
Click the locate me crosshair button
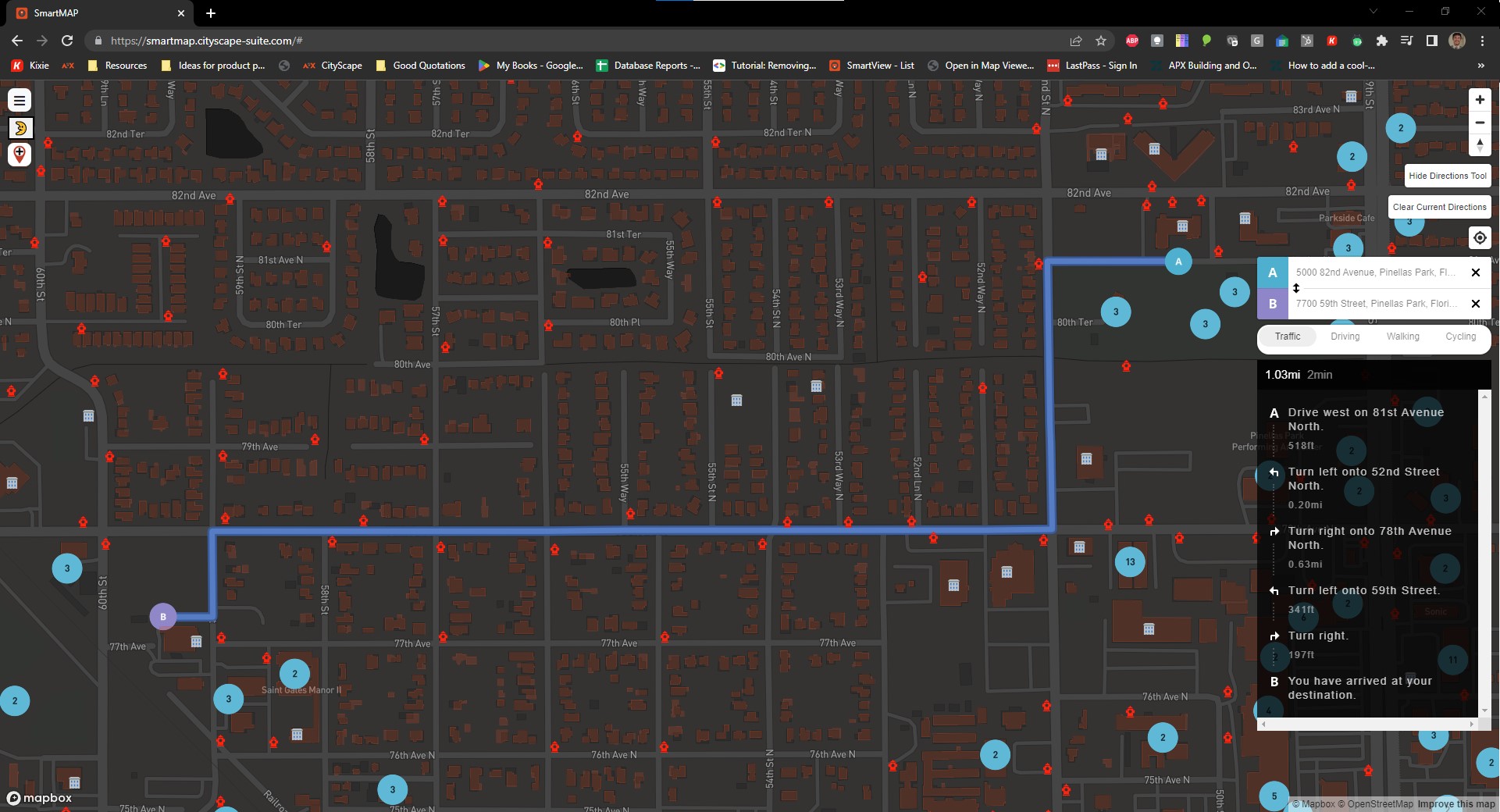1479,238
